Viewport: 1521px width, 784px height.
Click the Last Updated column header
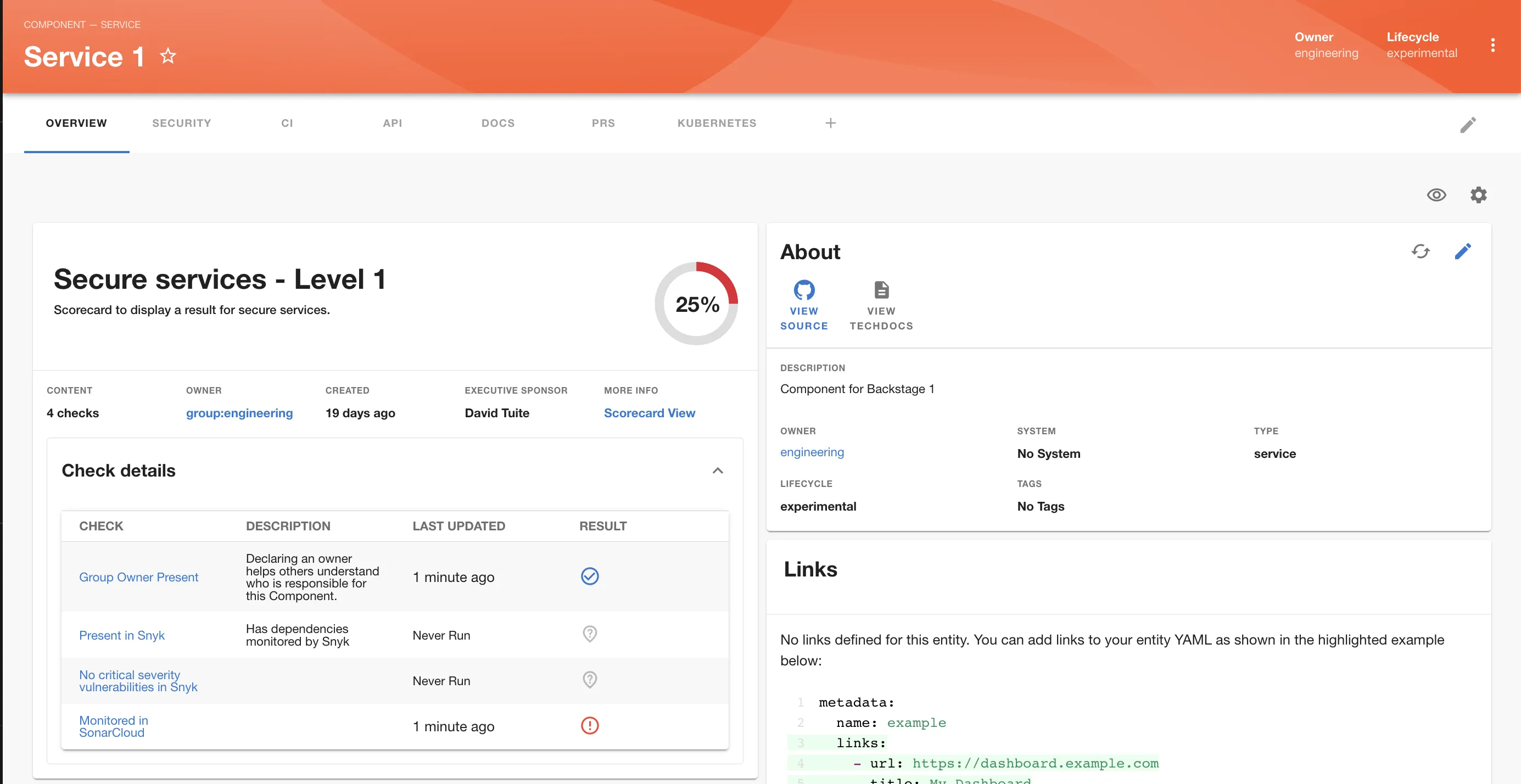pos(458,525)
